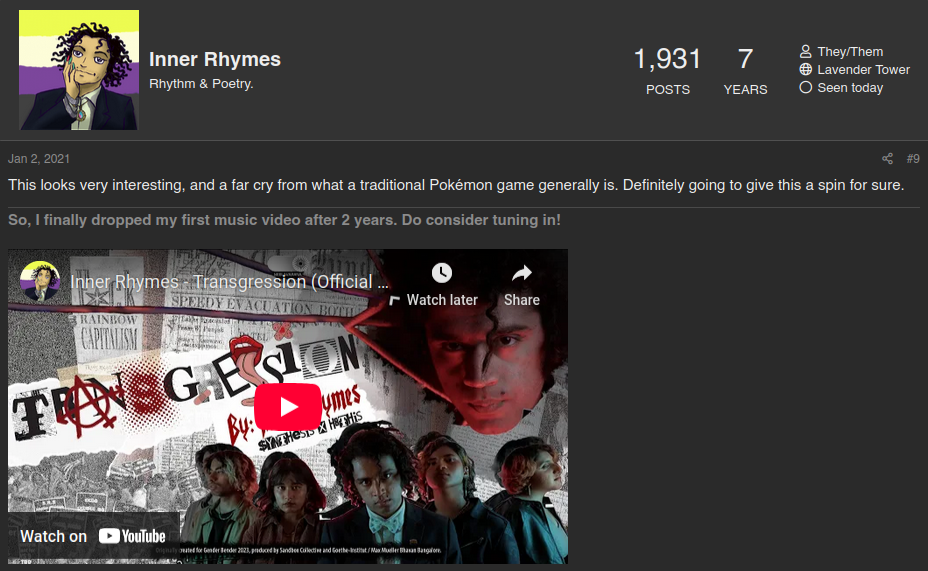Viewport: 928px width, 571px height.
Task: Click the 7 years stat
Action: click(x=745, y=59)
